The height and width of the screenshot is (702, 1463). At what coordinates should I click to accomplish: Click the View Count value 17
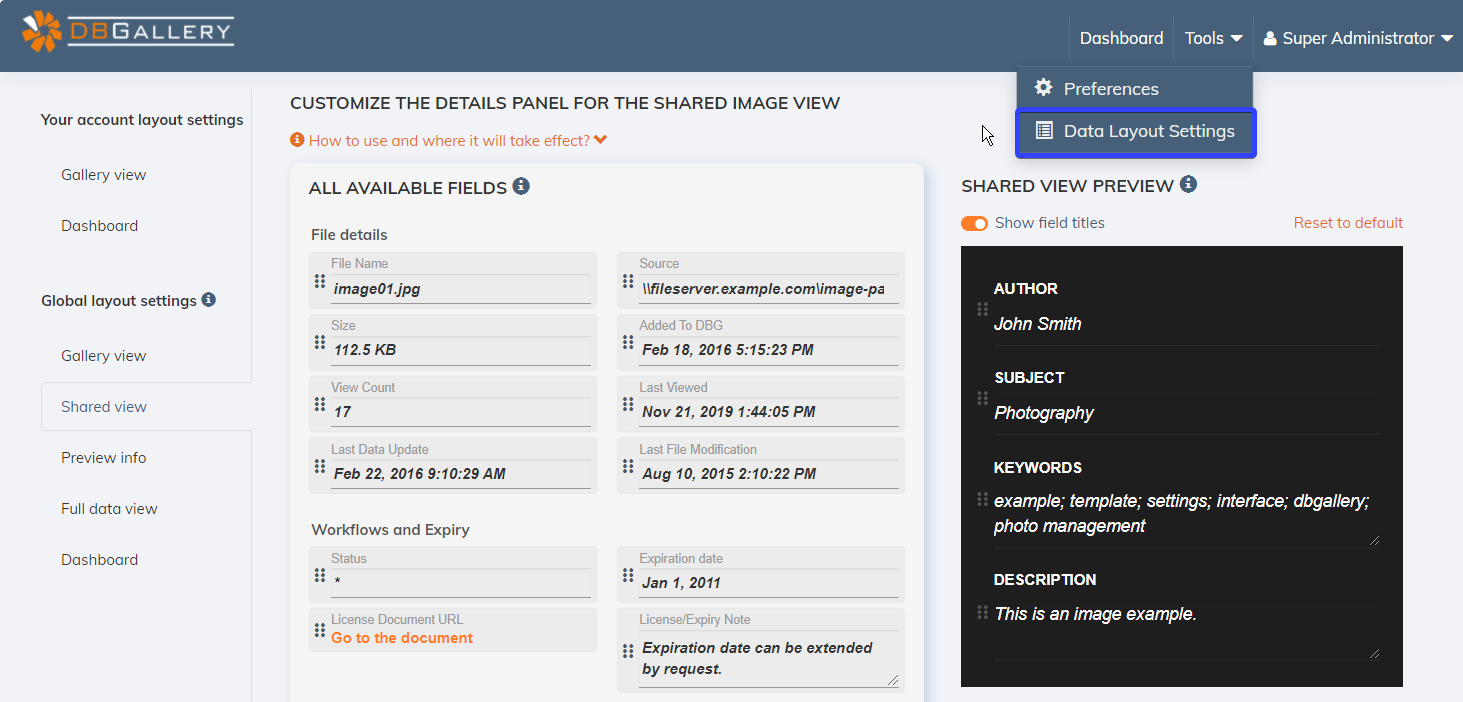[343, 412]
